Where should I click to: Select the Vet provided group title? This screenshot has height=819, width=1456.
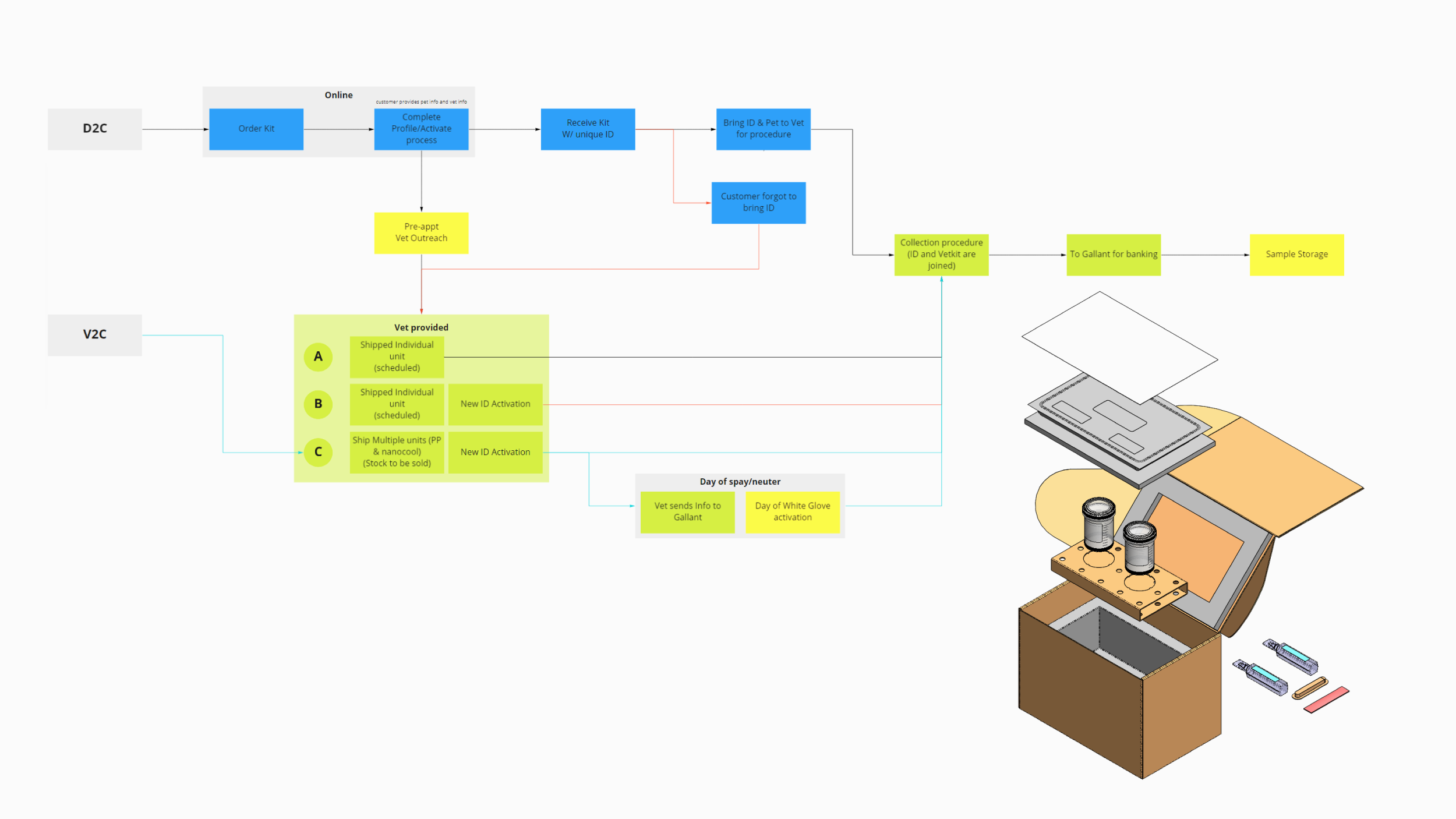(421, 327)
